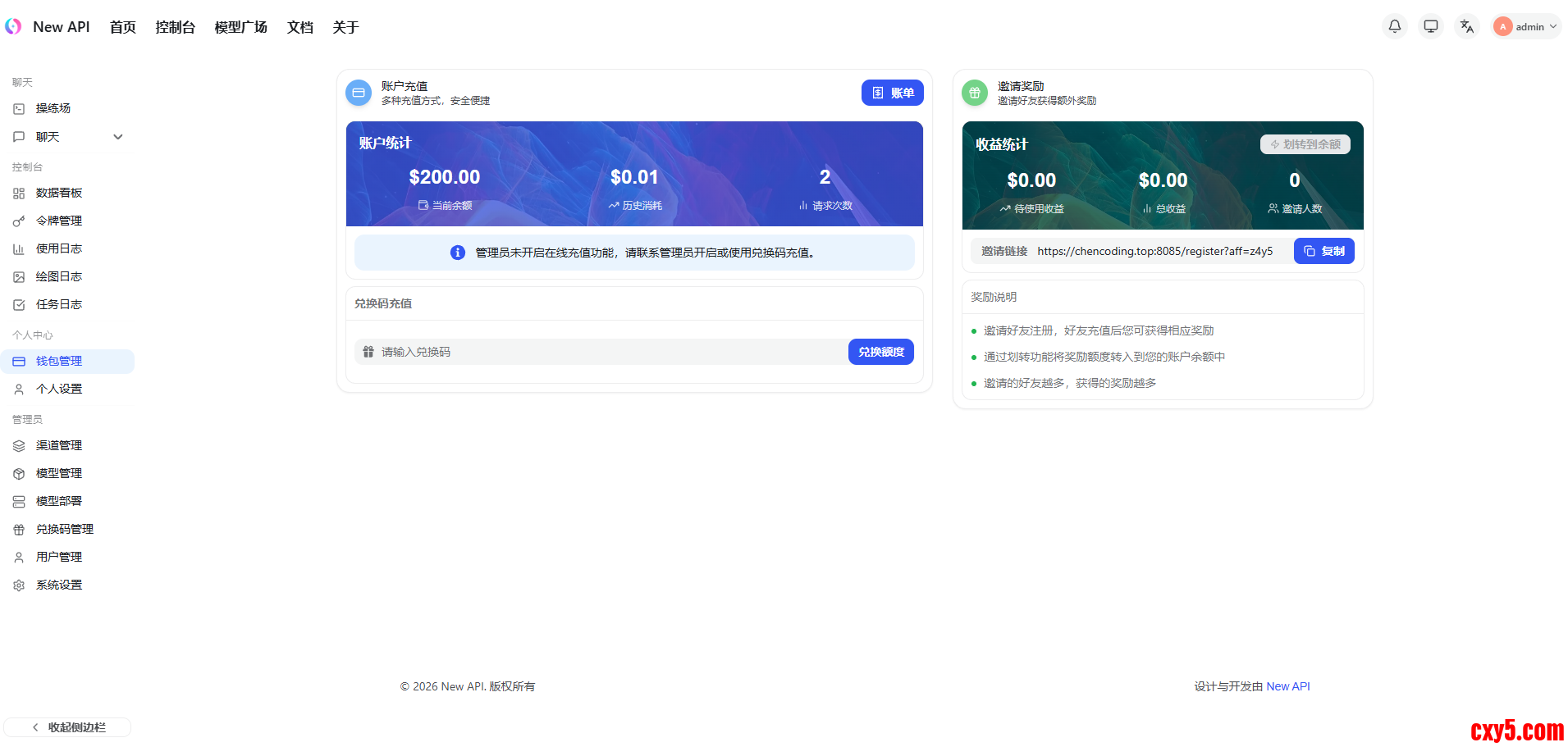Open 系统设置 system settings
This screenshot has width=1568, height=747.
pos(59,585)
